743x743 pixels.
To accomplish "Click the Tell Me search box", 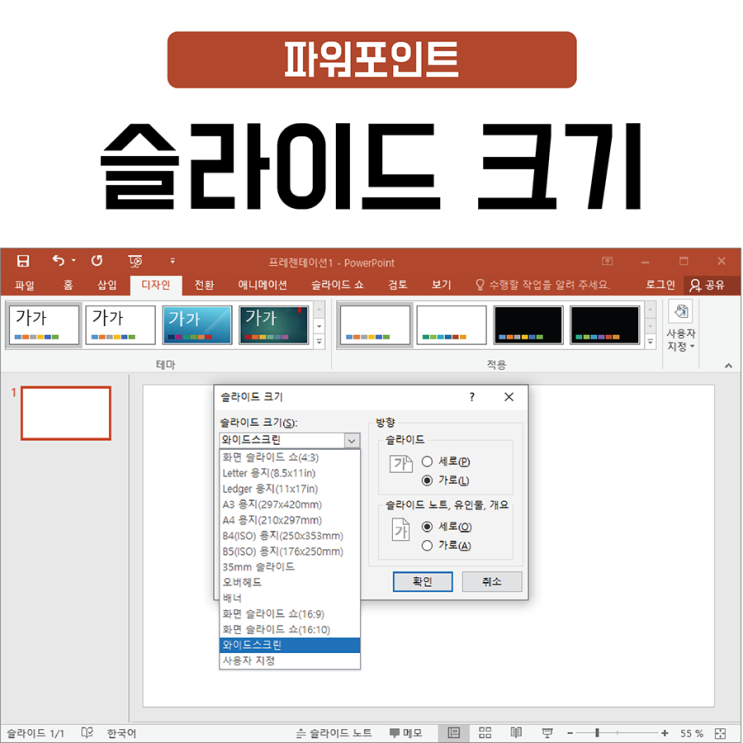I will (x=543, y=285).
